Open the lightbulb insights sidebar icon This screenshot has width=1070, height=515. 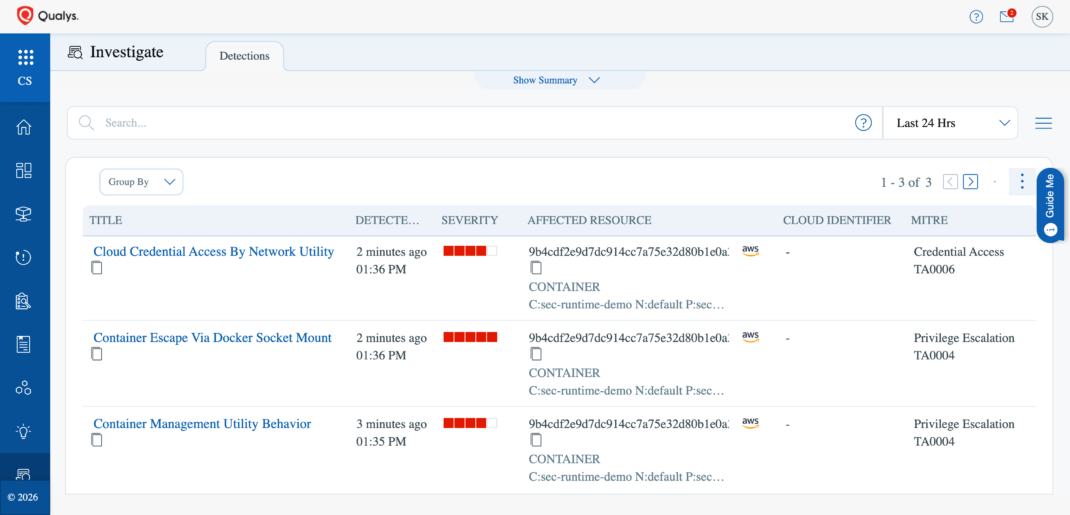24,431
